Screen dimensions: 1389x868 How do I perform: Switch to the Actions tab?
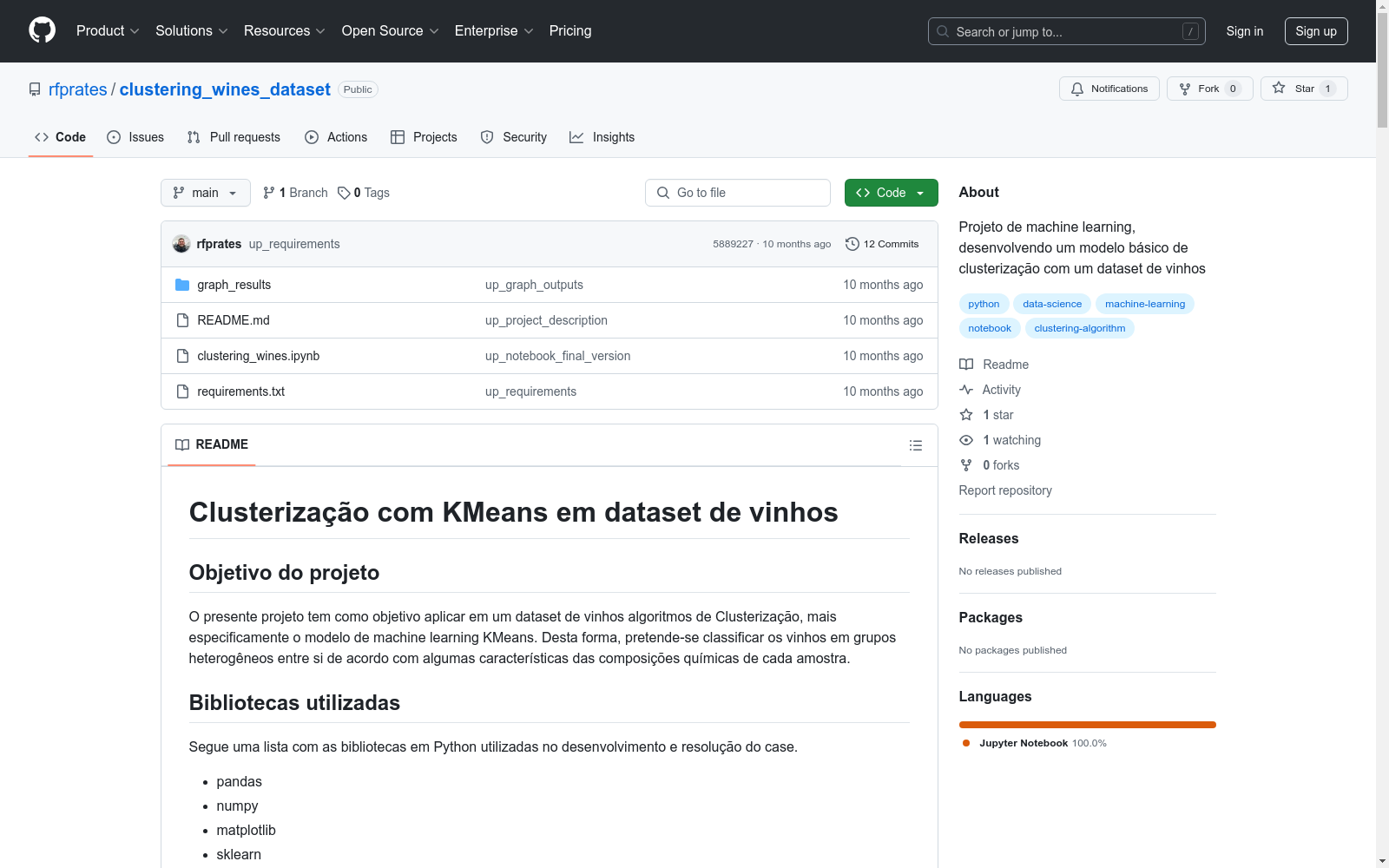tap(336, 137)
